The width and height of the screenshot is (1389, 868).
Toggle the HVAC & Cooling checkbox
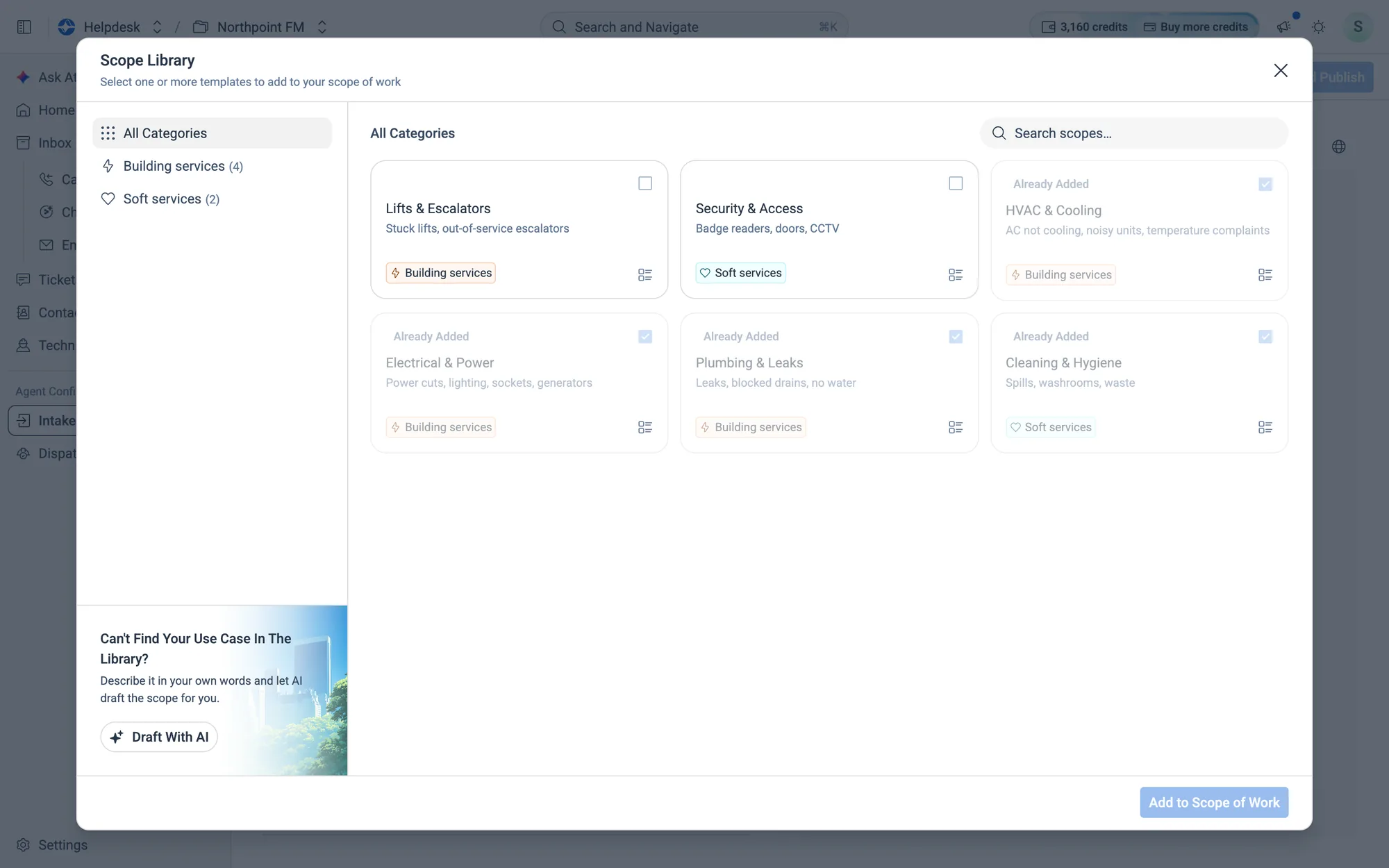click(x=1265, y=184)
